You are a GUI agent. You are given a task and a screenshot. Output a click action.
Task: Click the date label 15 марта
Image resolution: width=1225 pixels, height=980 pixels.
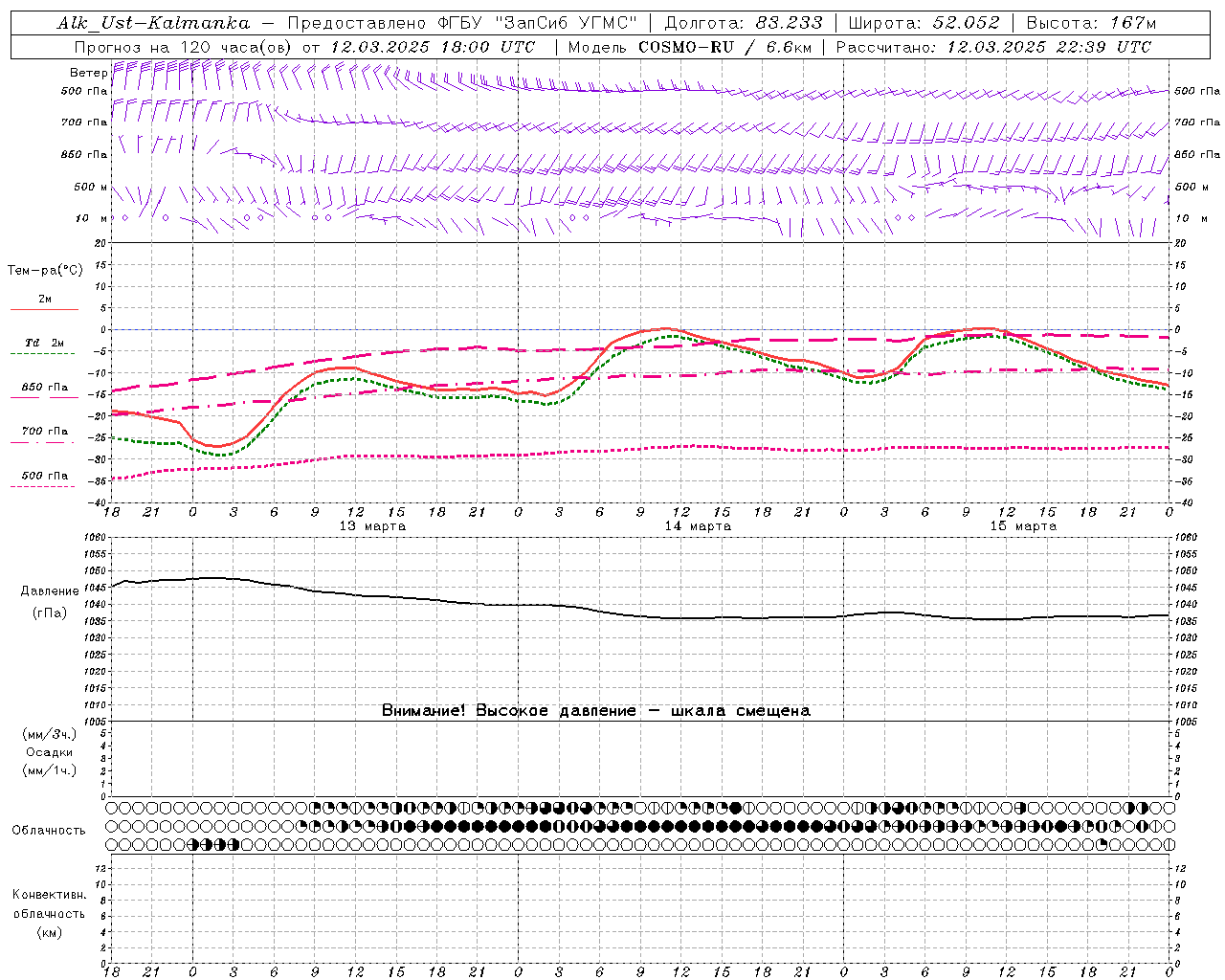1023,526
